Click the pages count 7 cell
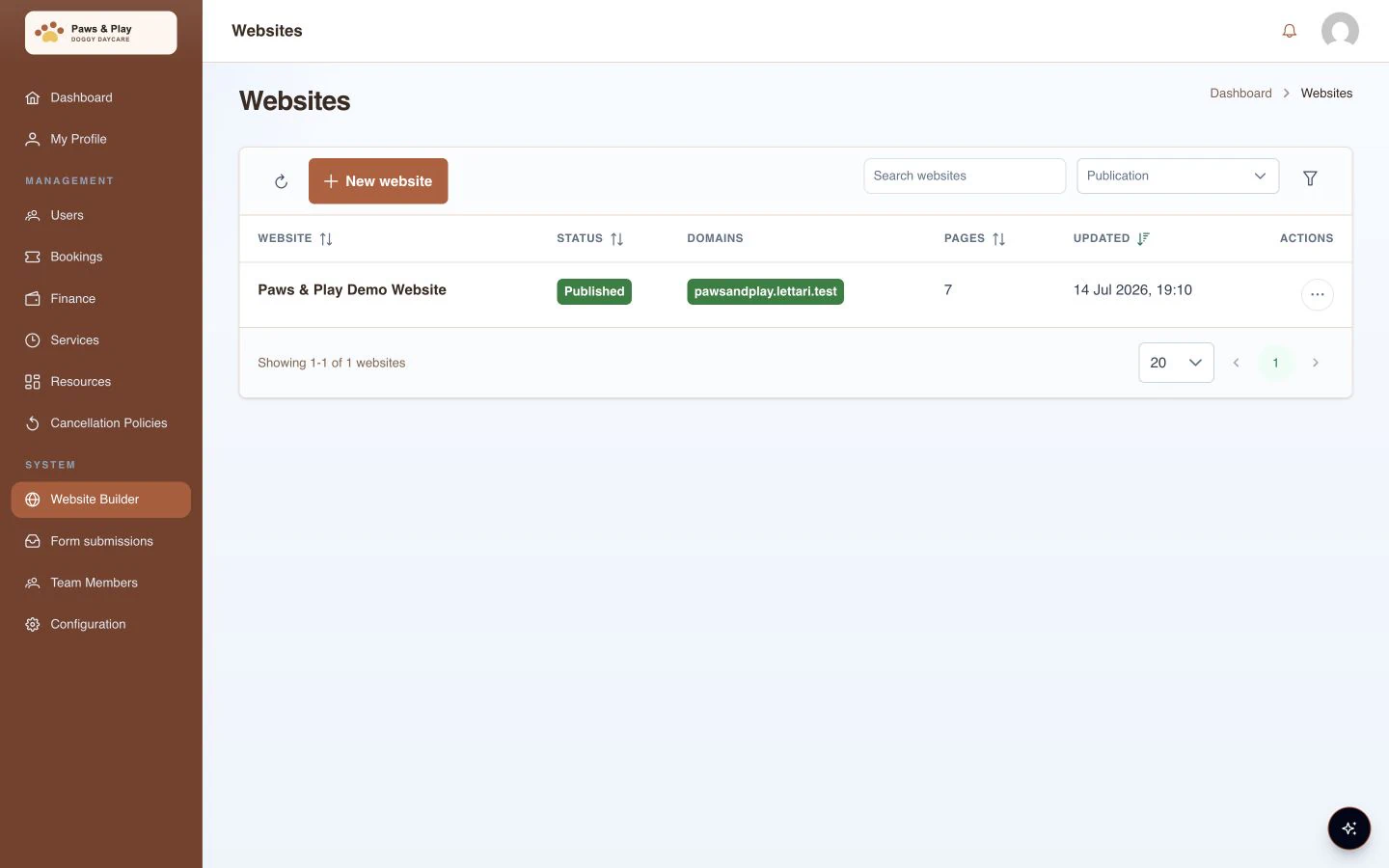The image size is (1389, 868). (948, 290)
